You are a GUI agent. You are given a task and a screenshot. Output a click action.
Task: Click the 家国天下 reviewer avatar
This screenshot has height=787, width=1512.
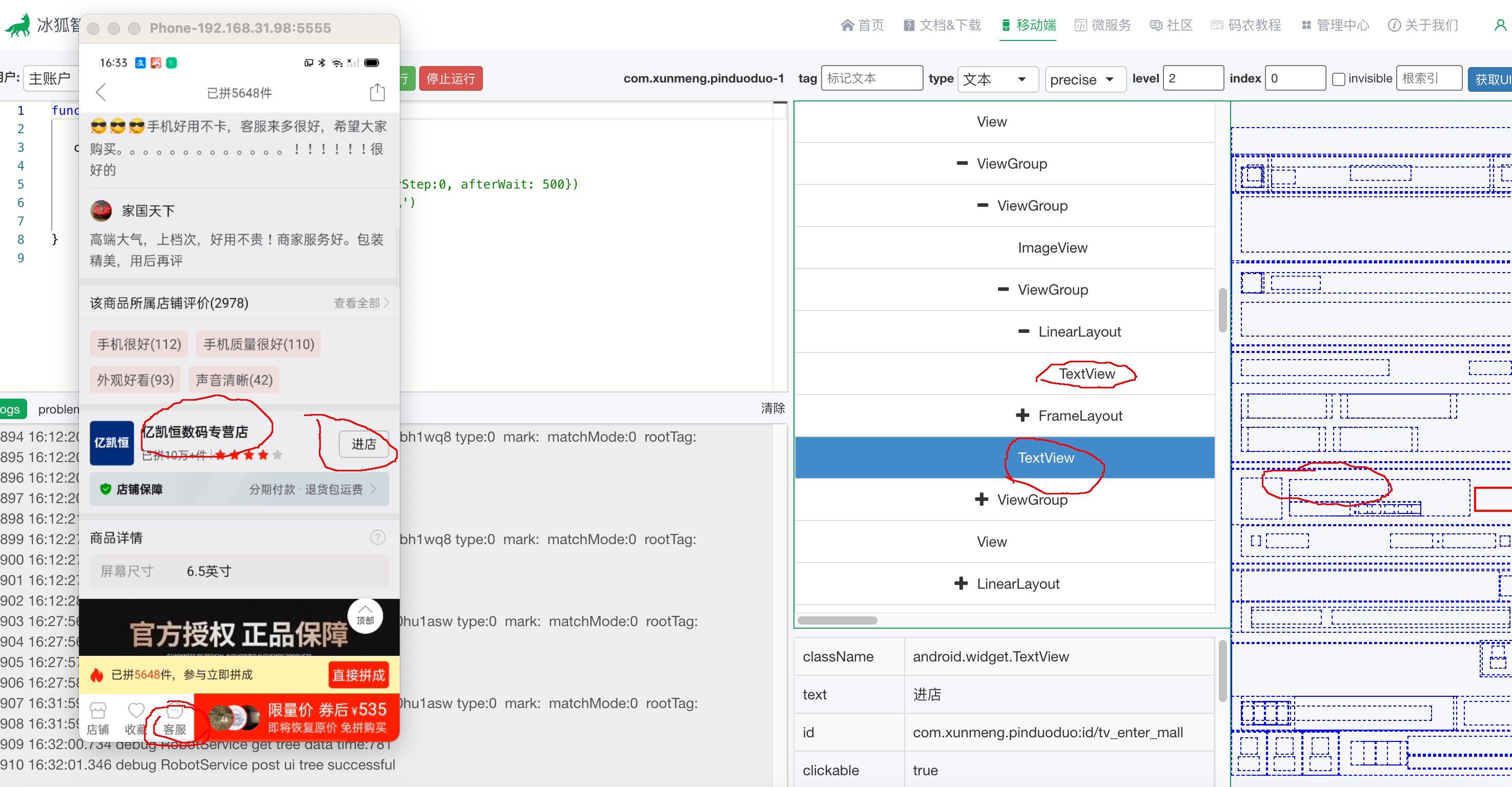pyautogui.click(x=101, y=211)
